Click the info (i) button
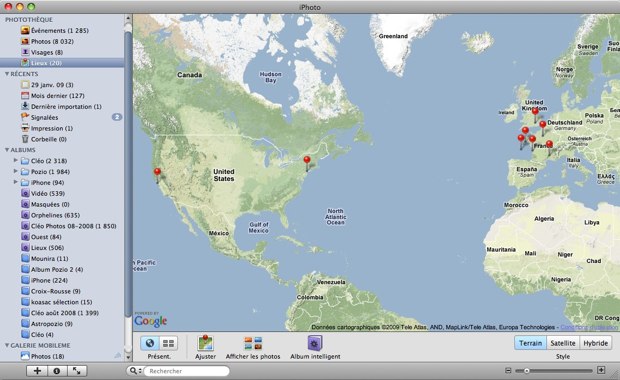The height and width of the screenshot is (380, 620). pos(57,371)
